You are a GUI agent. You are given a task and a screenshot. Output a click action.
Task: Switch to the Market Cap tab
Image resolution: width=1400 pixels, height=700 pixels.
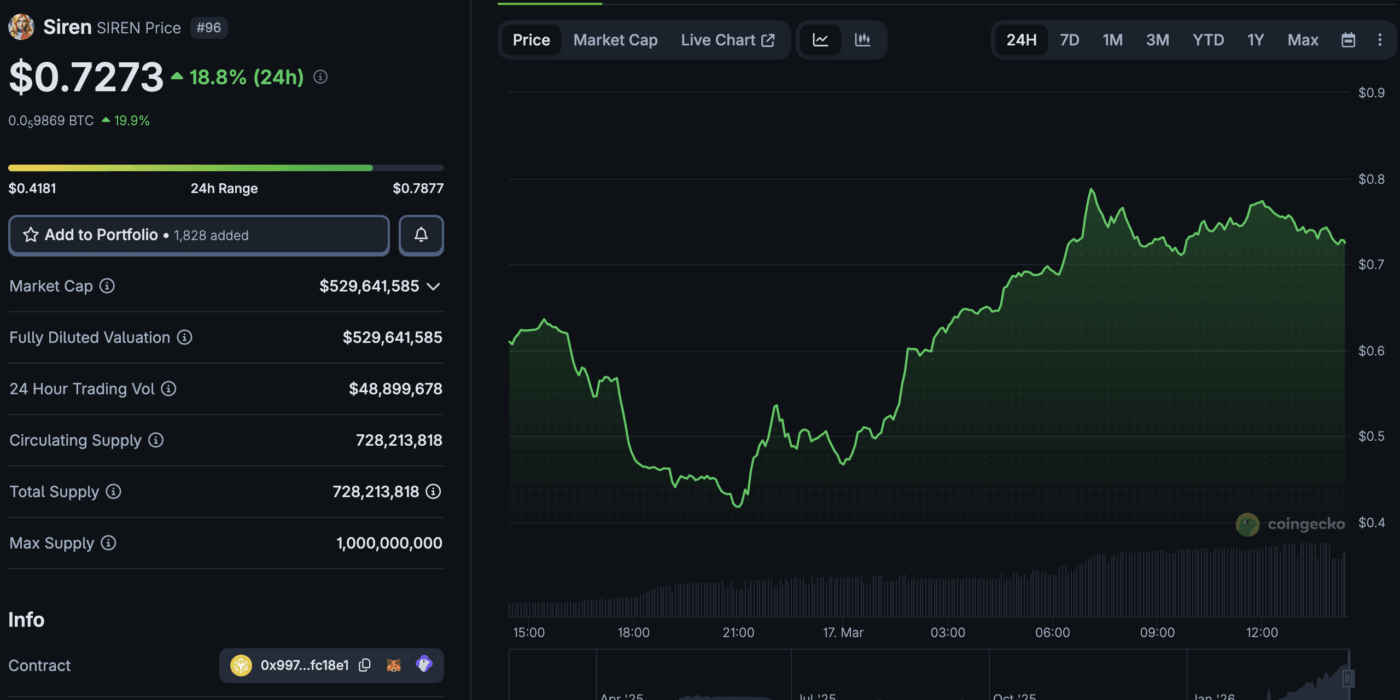[615, 40]
